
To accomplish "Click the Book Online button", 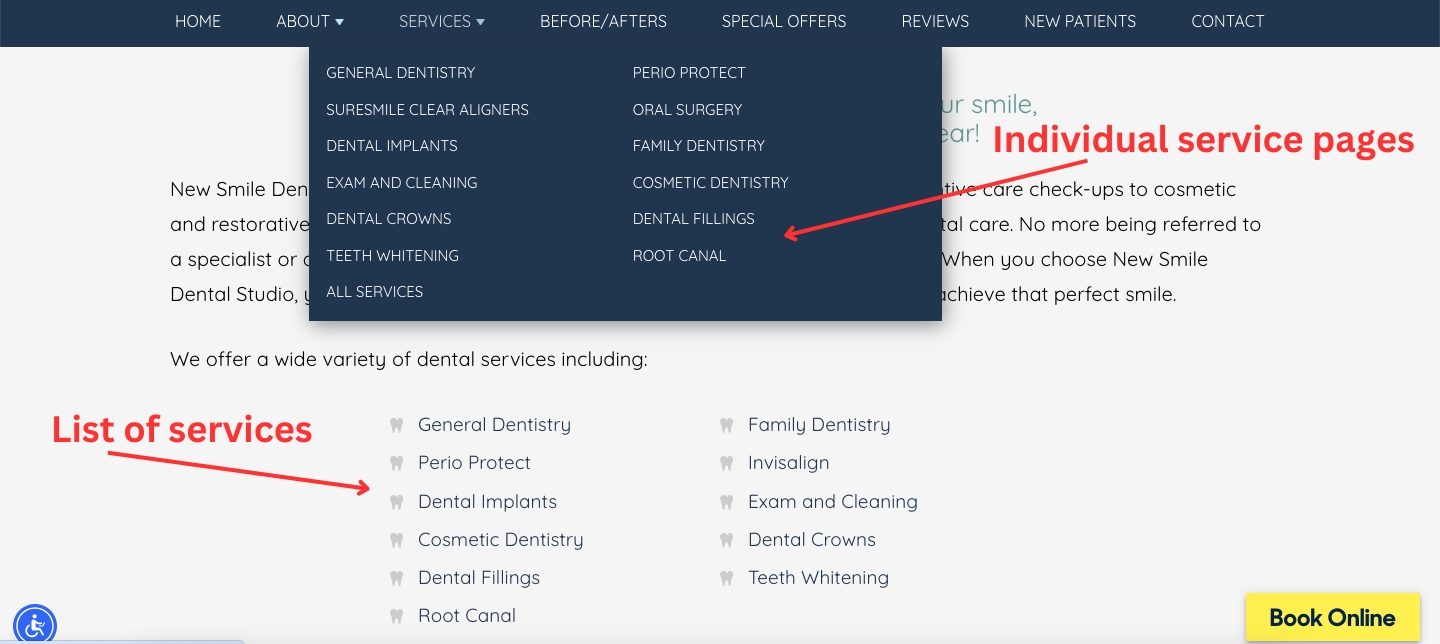I will point(1332,617).
